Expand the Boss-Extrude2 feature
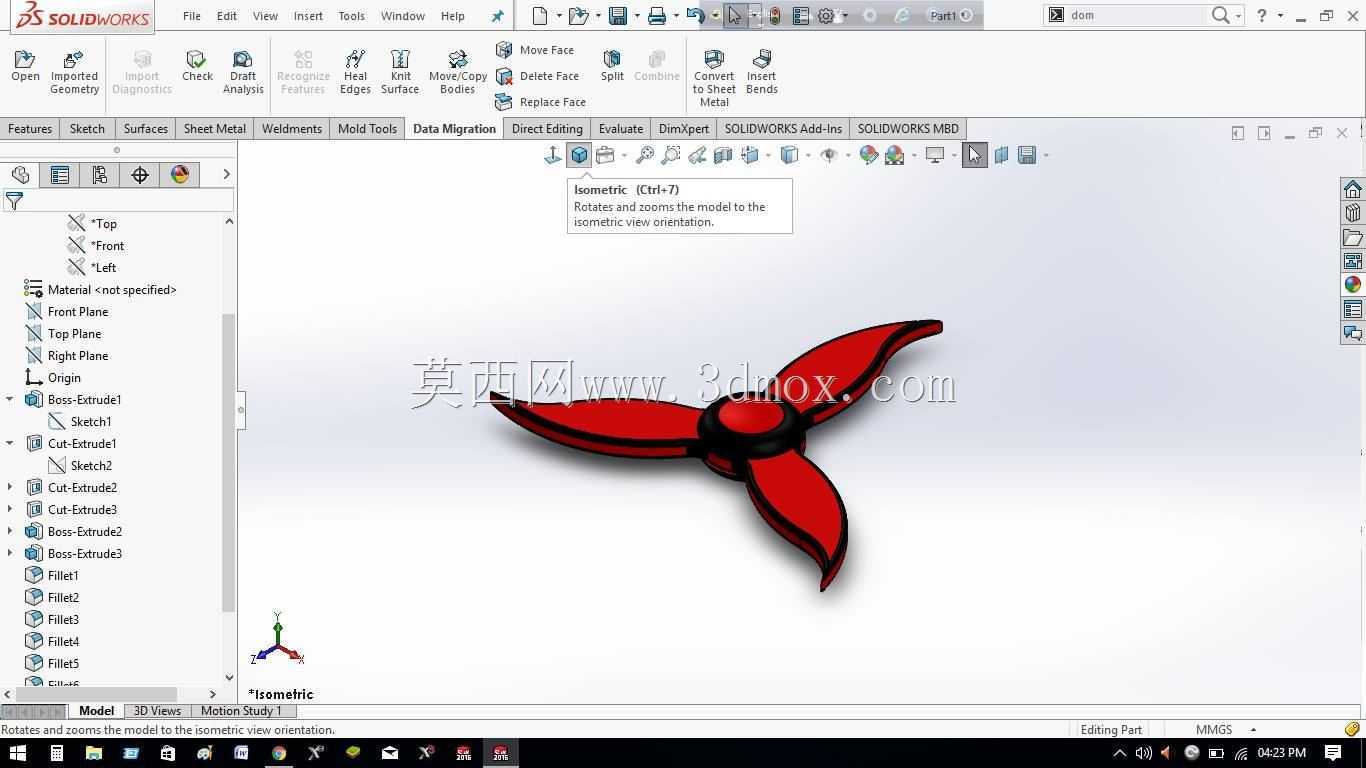This screenshot has width=1366, height=768. click(x=10, y=531)
